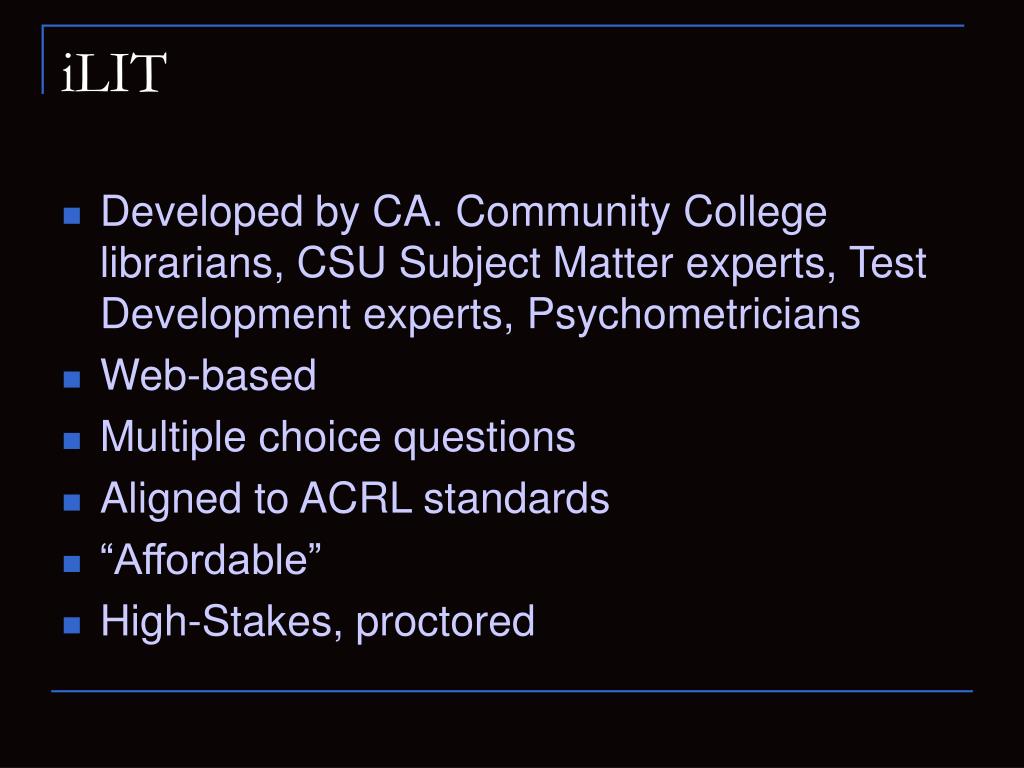Click the square bullet beside Affordable
Screen dimensions: 1024x768
point(72,564)
